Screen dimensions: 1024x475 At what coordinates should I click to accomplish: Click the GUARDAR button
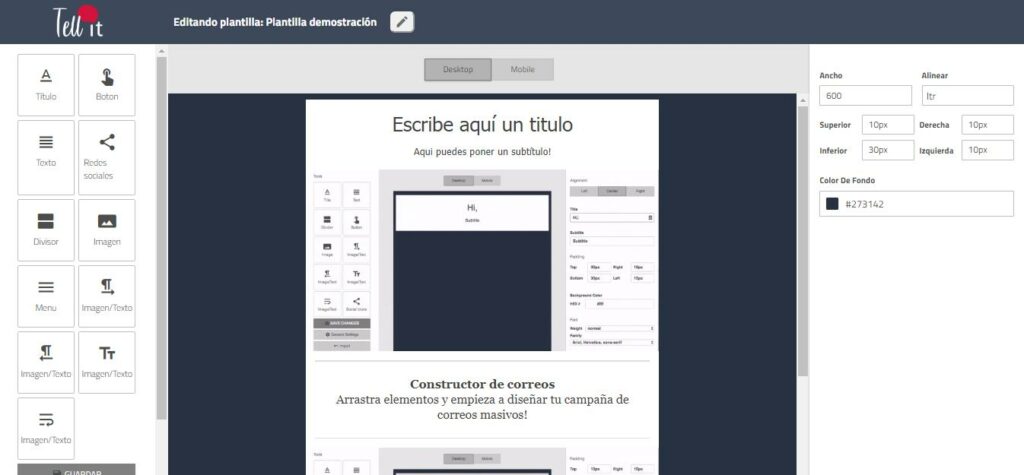tap(76, 469)
